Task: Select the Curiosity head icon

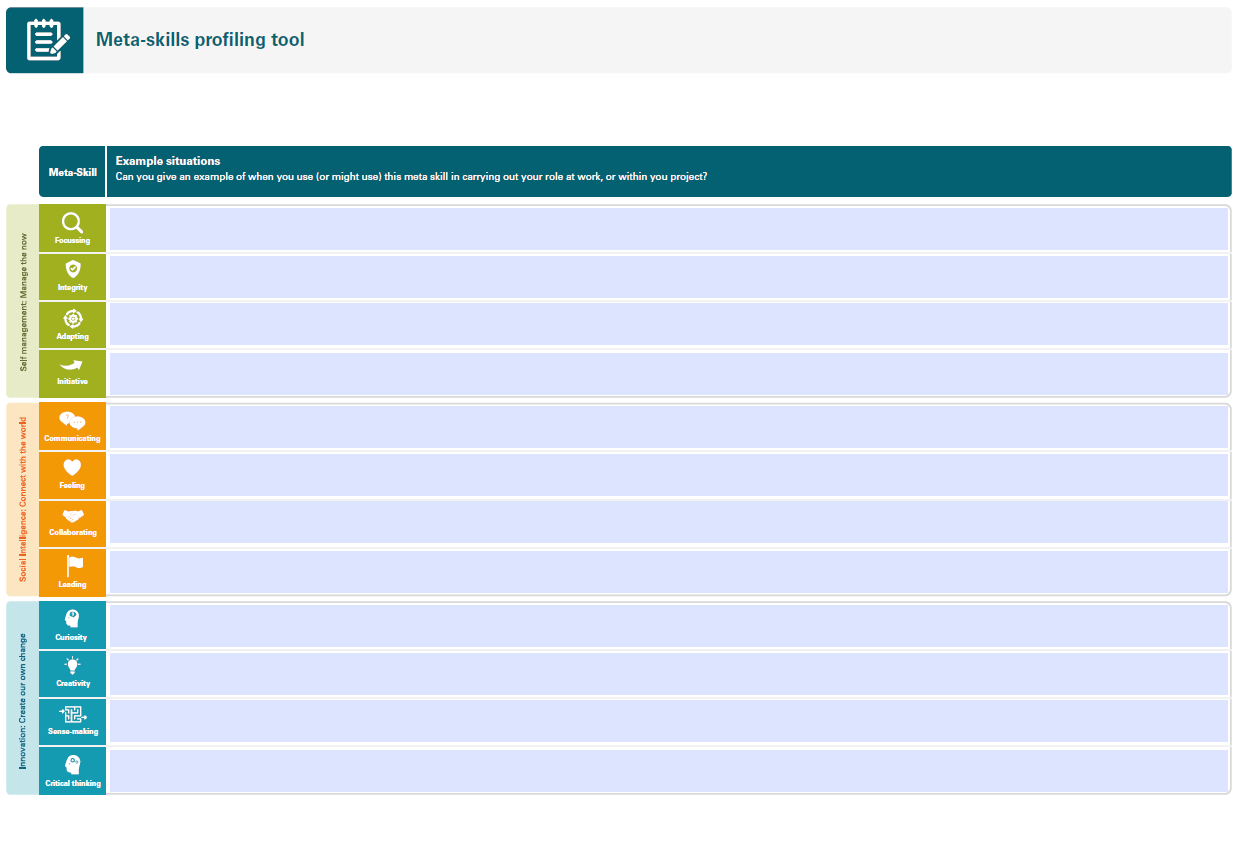Action: [72, 618]
